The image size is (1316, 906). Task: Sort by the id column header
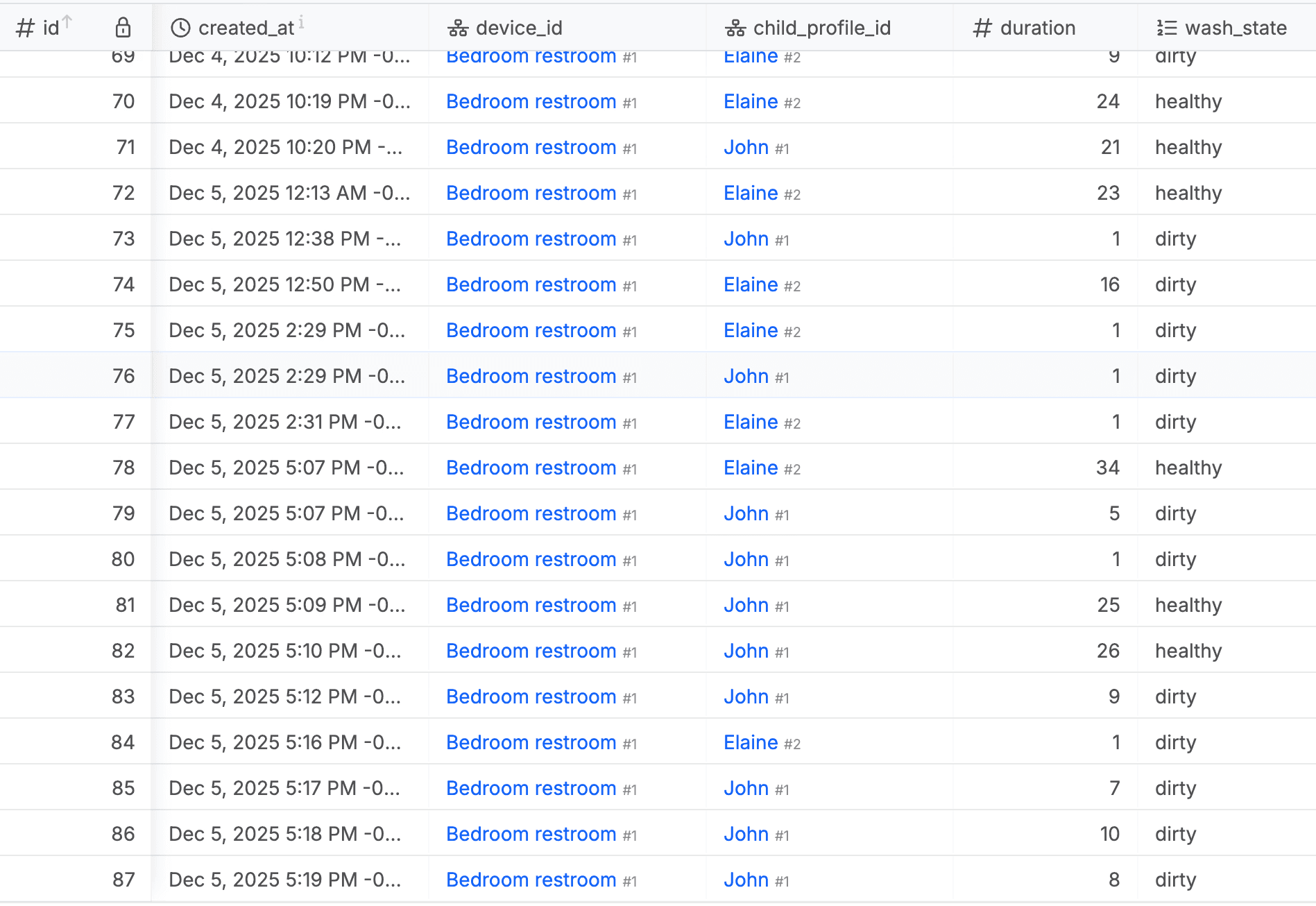[x=76, y=28]
